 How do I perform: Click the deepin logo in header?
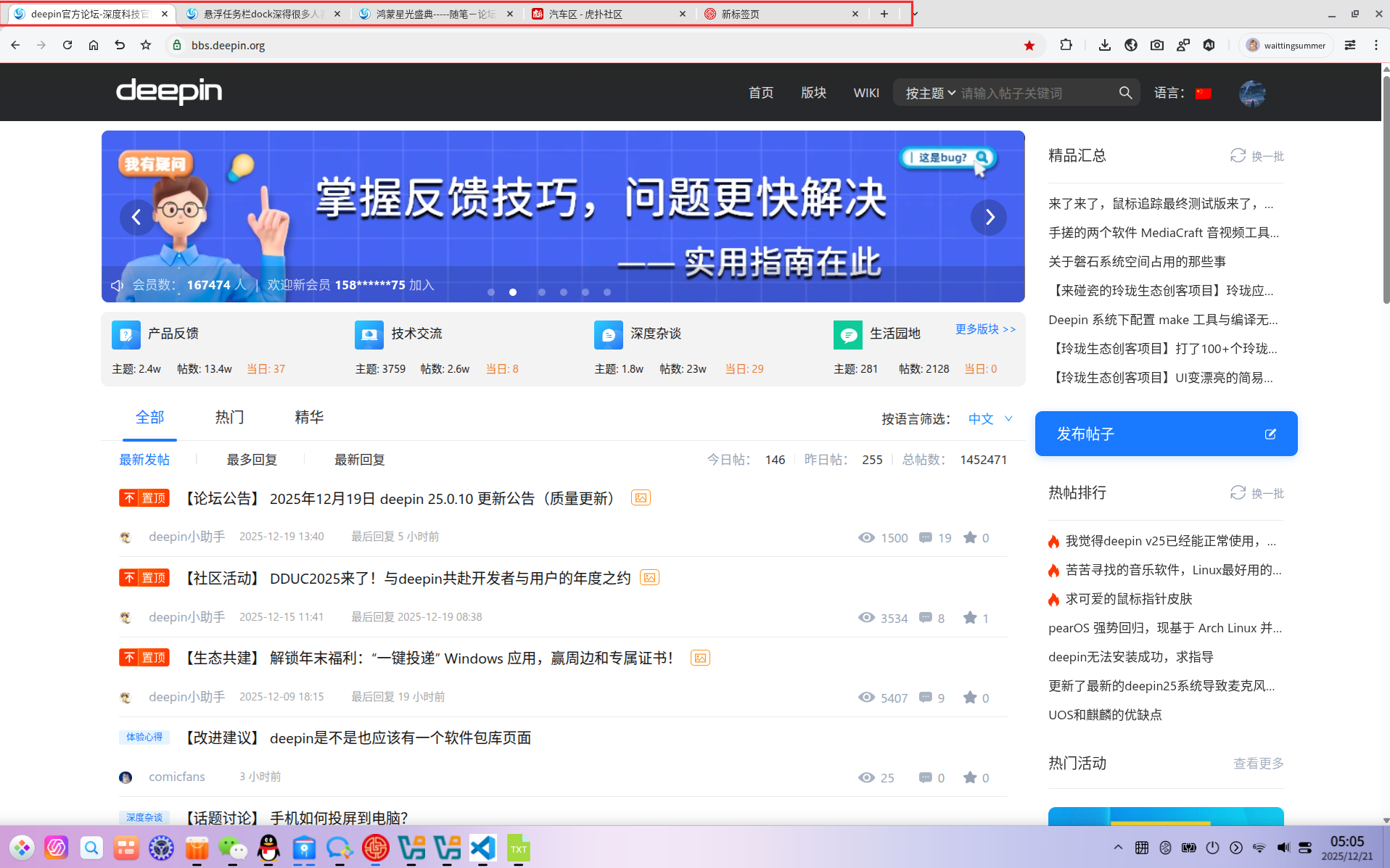(x=169, y=91)
